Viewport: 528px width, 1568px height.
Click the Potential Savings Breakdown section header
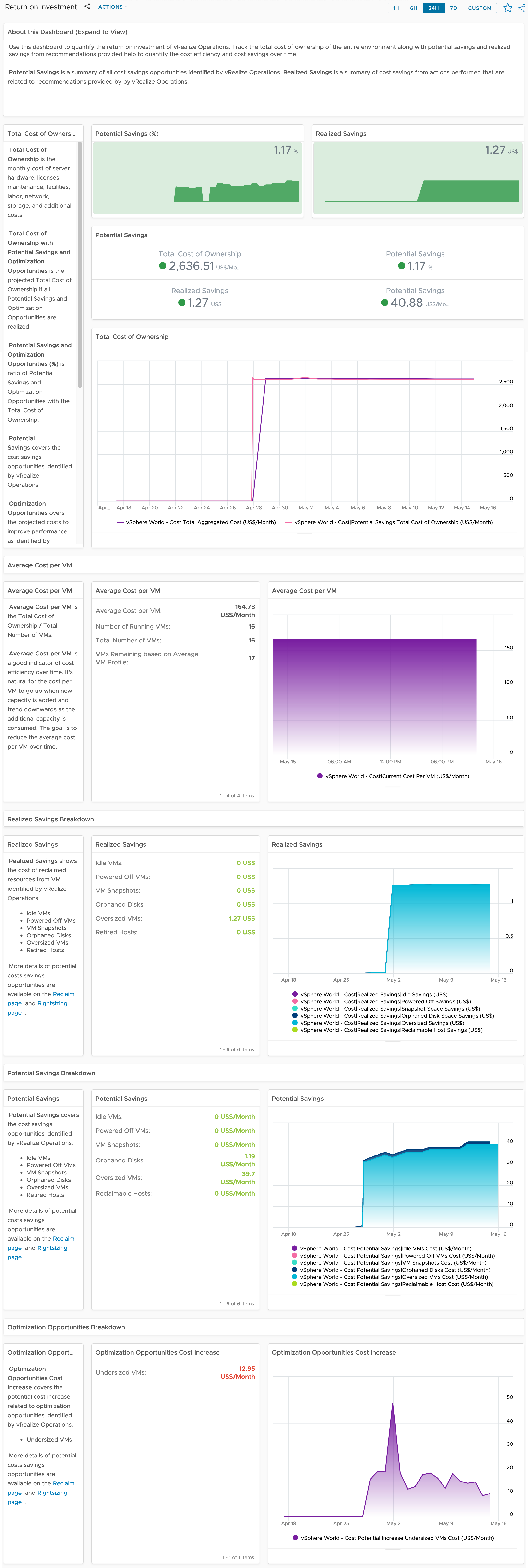(264, 1073)
